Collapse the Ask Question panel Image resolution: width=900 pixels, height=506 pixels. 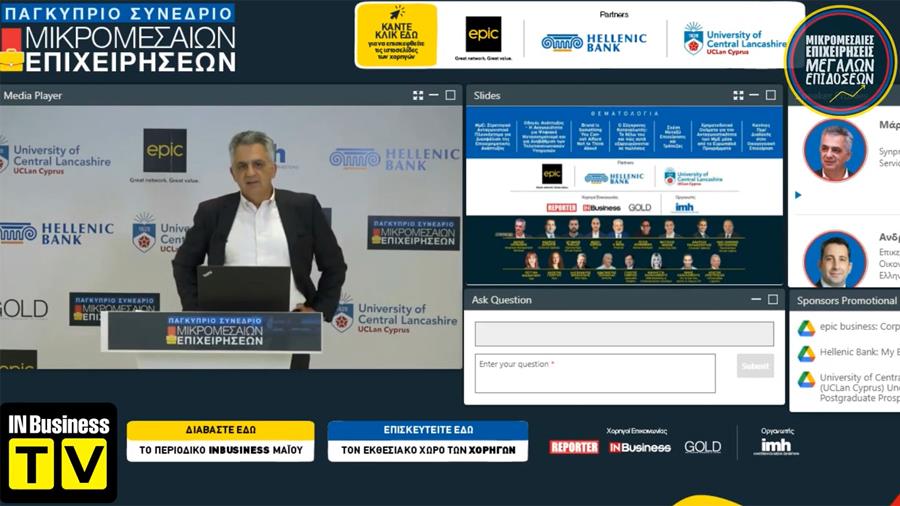pos(756,300)
